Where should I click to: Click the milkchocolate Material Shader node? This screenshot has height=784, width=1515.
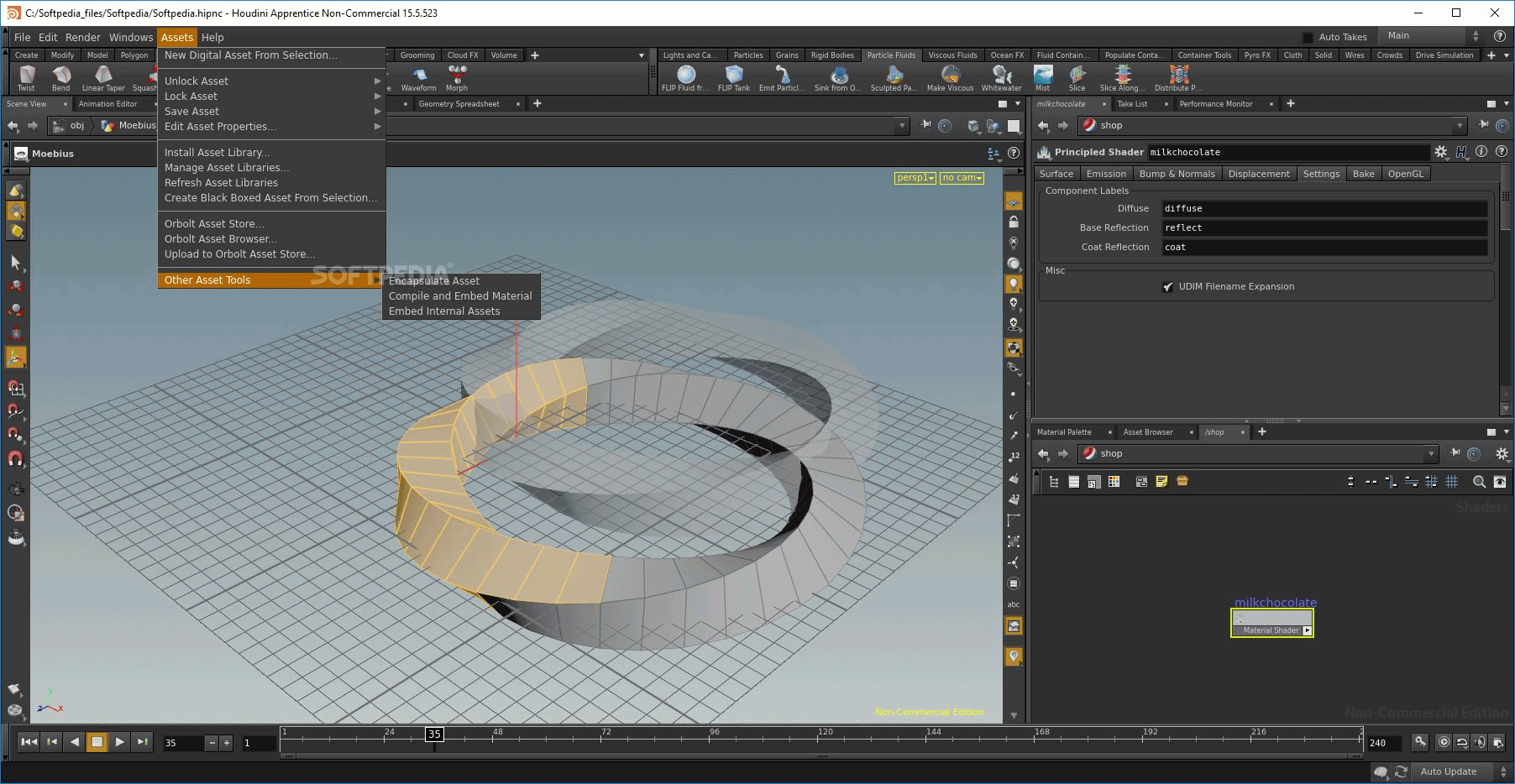[1272, 623]
